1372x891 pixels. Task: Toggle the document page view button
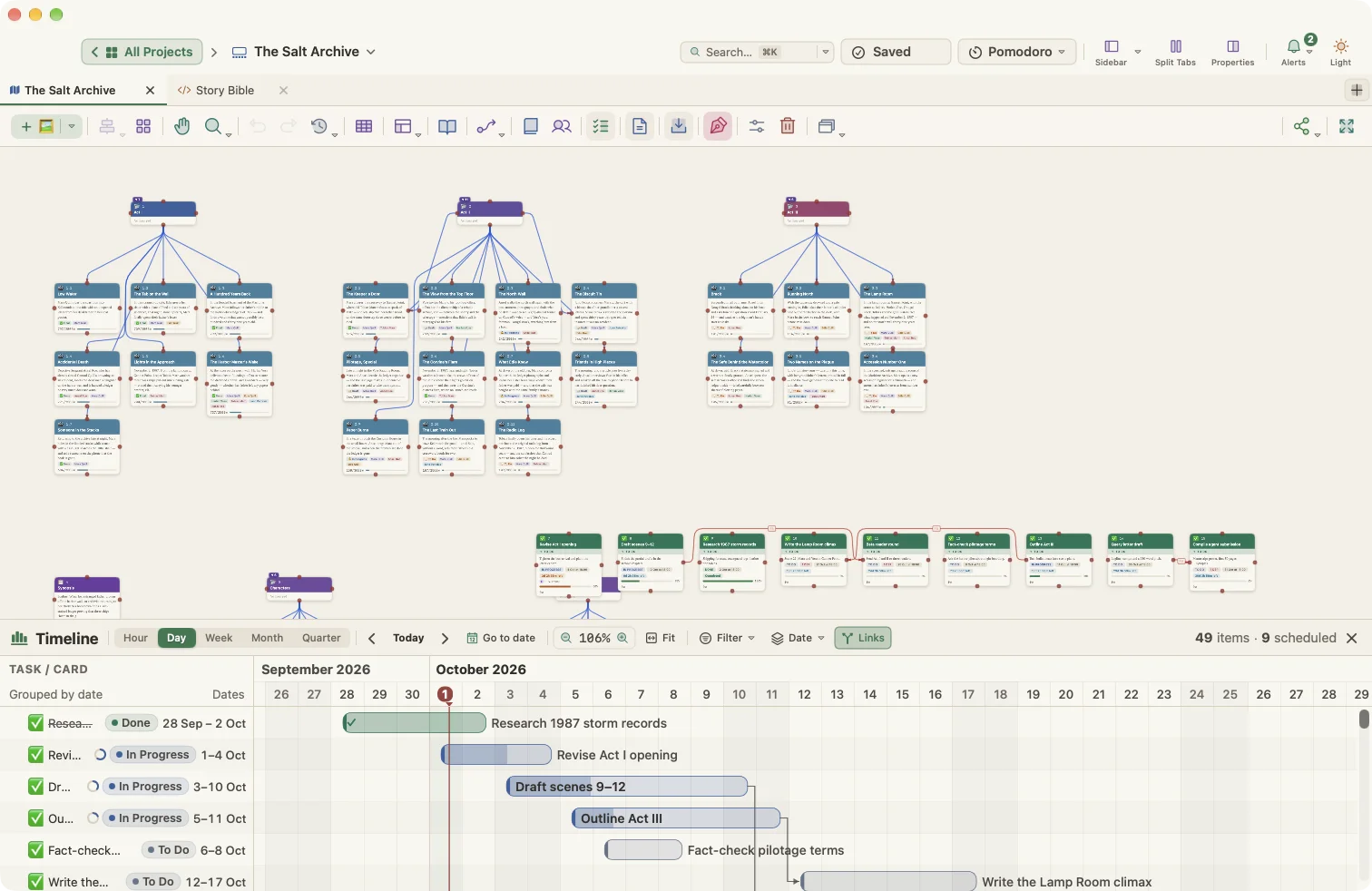pos(640,126)
